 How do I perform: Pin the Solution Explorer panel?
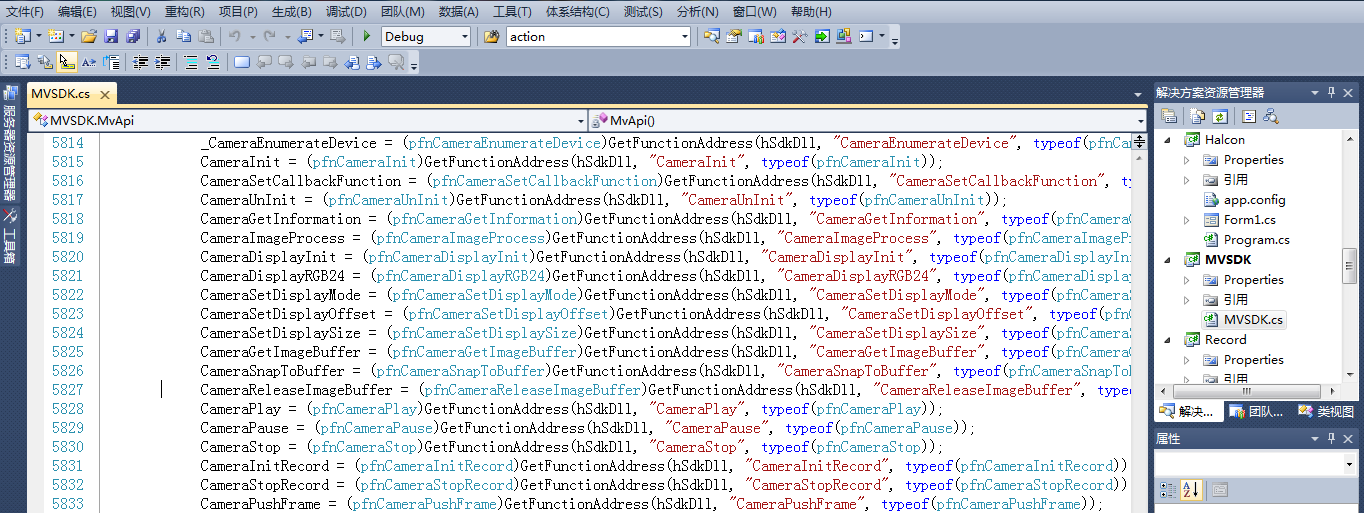(x=1331, y=92)
